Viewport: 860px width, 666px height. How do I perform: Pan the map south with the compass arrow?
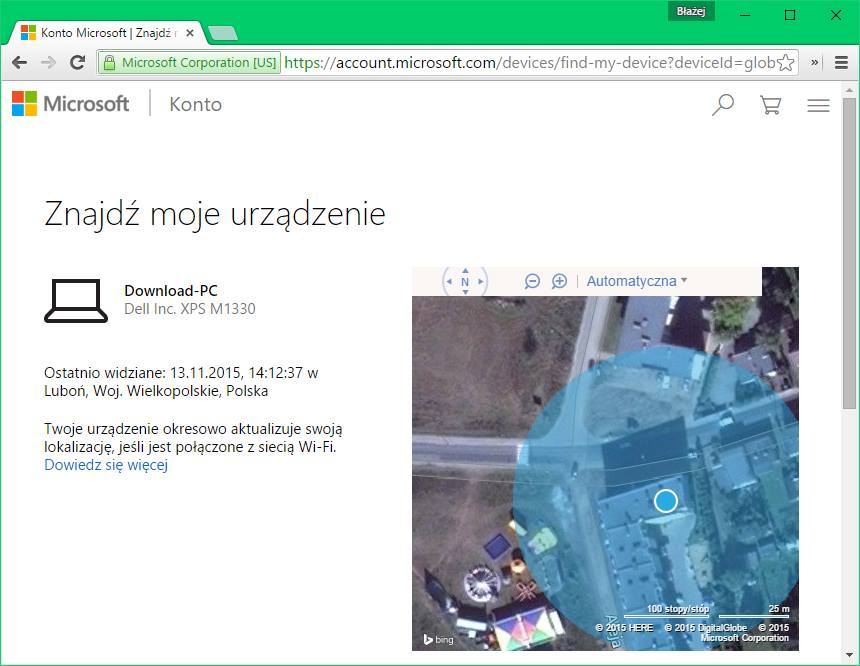pyautogui.click(x=465, y=292)
